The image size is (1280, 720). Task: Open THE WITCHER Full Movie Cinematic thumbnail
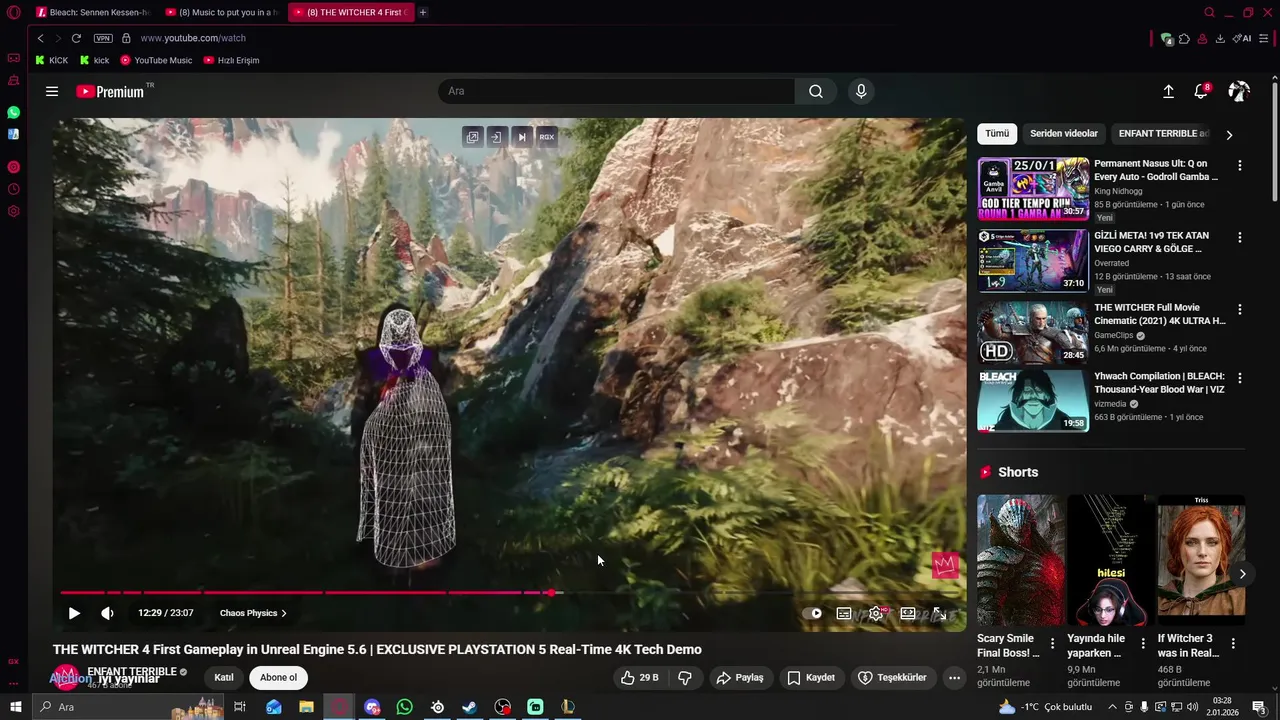point(1033,333)
